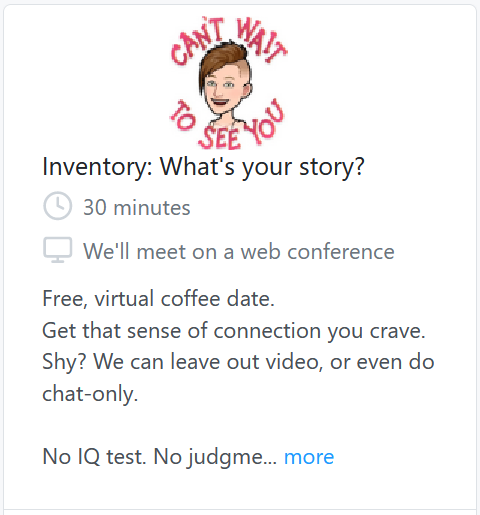Click the pink "CAN'T WAIT" sticker text

[x=229, y=40]
